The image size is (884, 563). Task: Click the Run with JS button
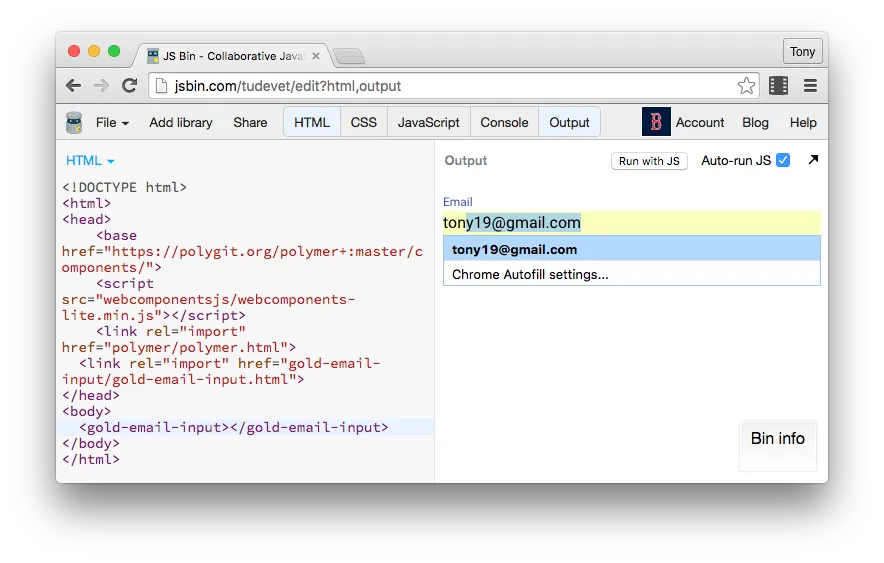649,161
